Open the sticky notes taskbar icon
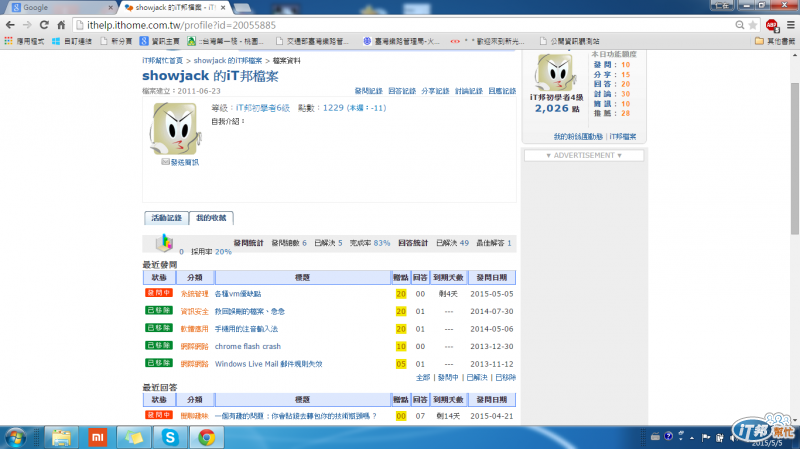 [134, 438]
